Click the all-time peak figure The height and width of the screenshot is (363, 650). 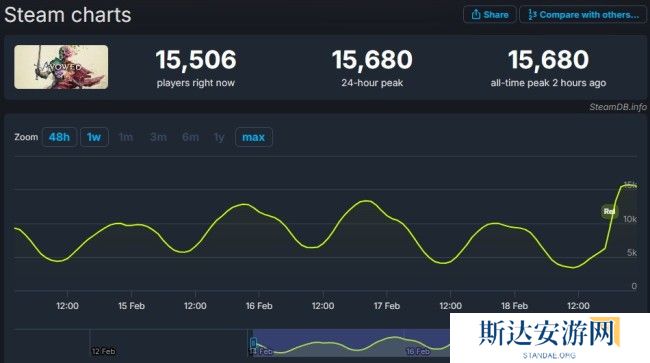548,60
